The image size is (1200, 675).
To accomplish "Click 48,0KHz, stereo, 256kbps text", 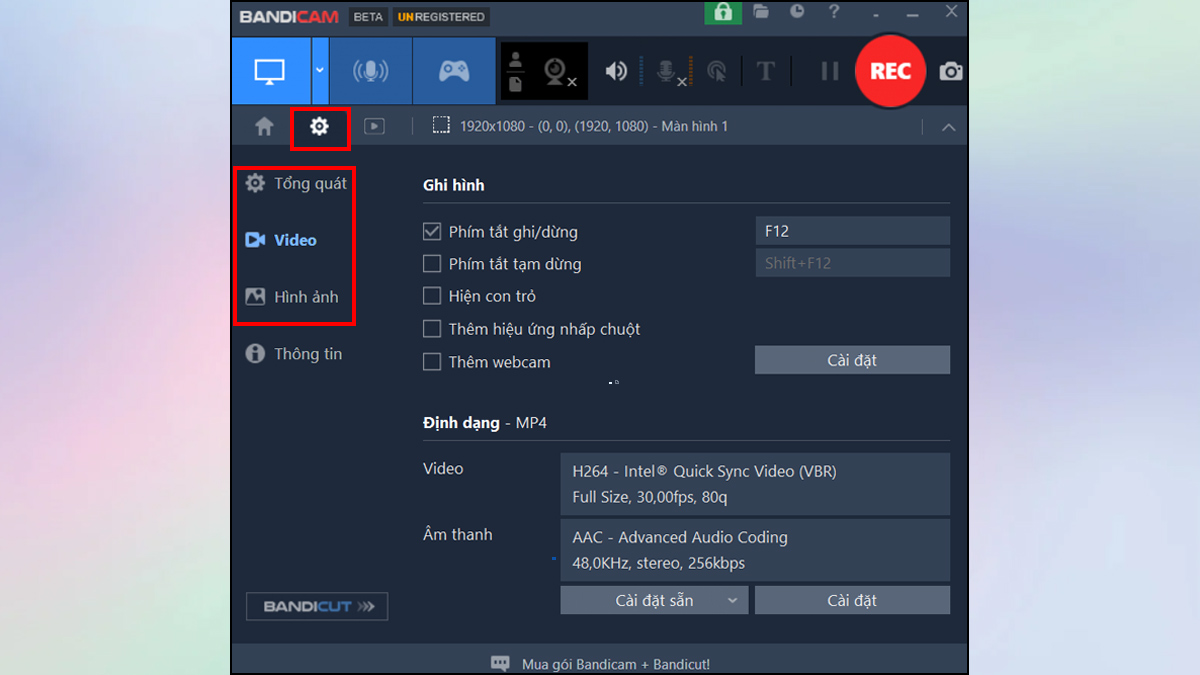I will (658, 563).
